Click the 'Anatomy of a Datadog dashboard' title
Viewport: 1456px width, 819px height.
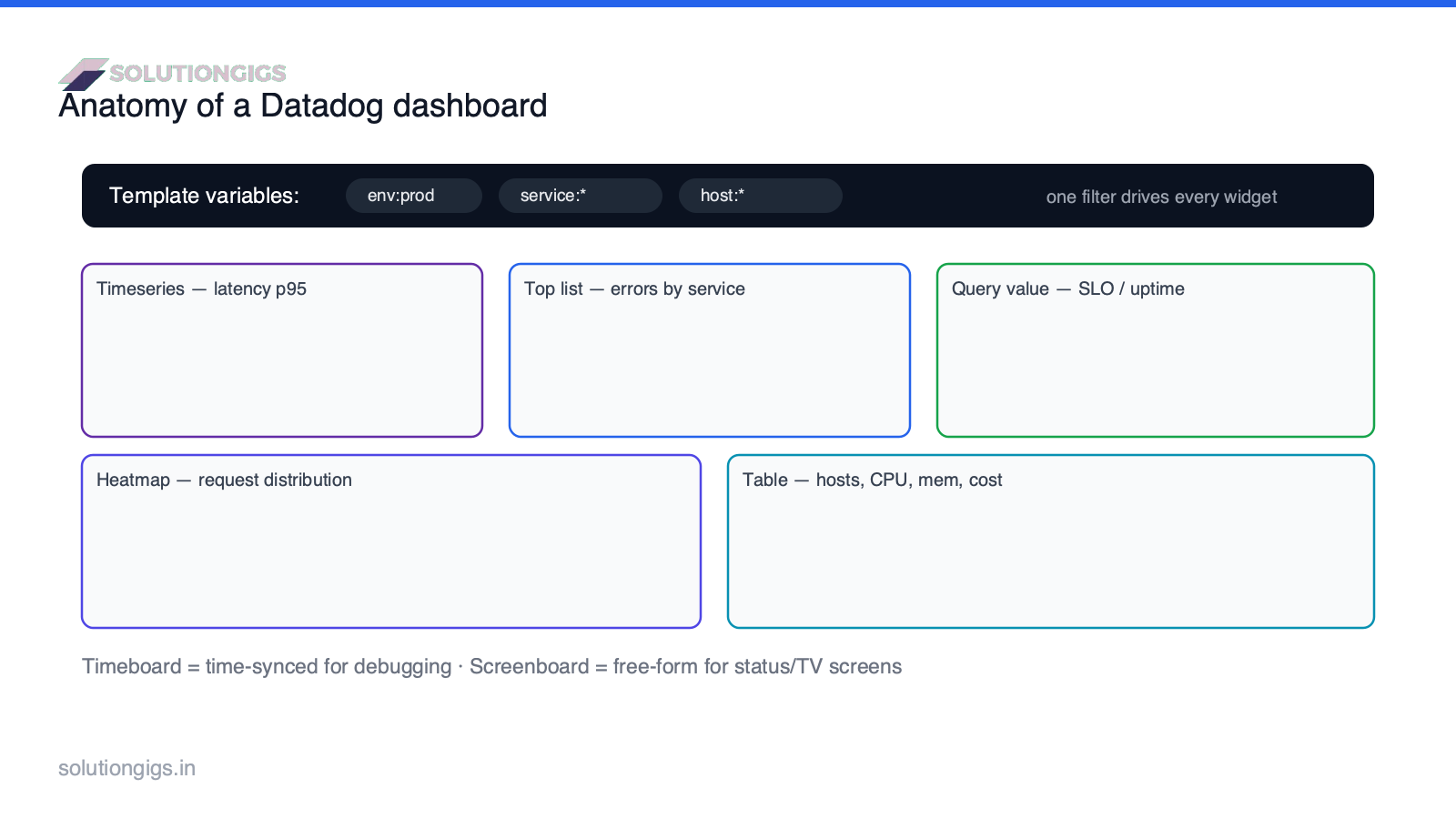(x=303, y=106)
